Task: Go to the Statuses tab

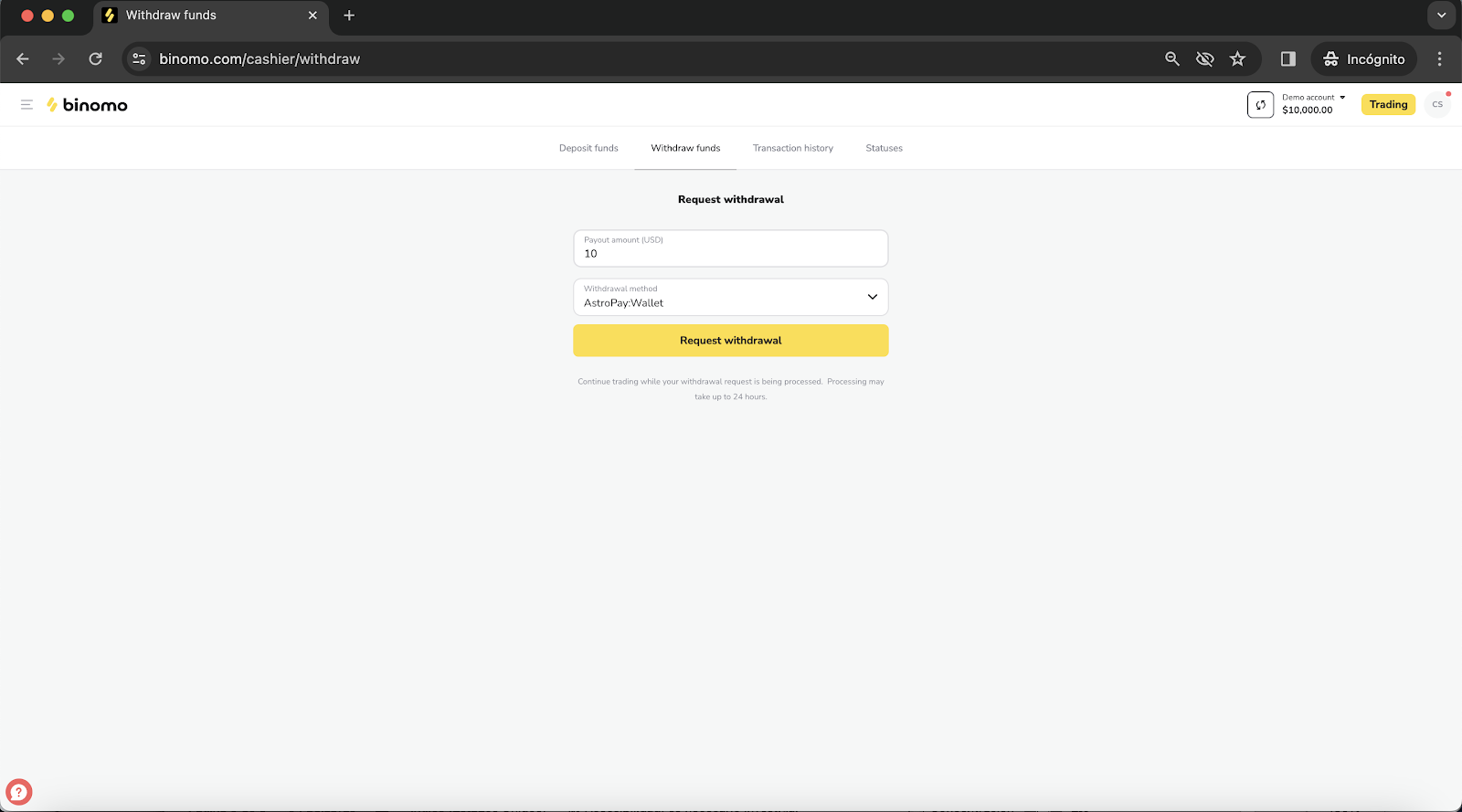Action: [884, 148]
